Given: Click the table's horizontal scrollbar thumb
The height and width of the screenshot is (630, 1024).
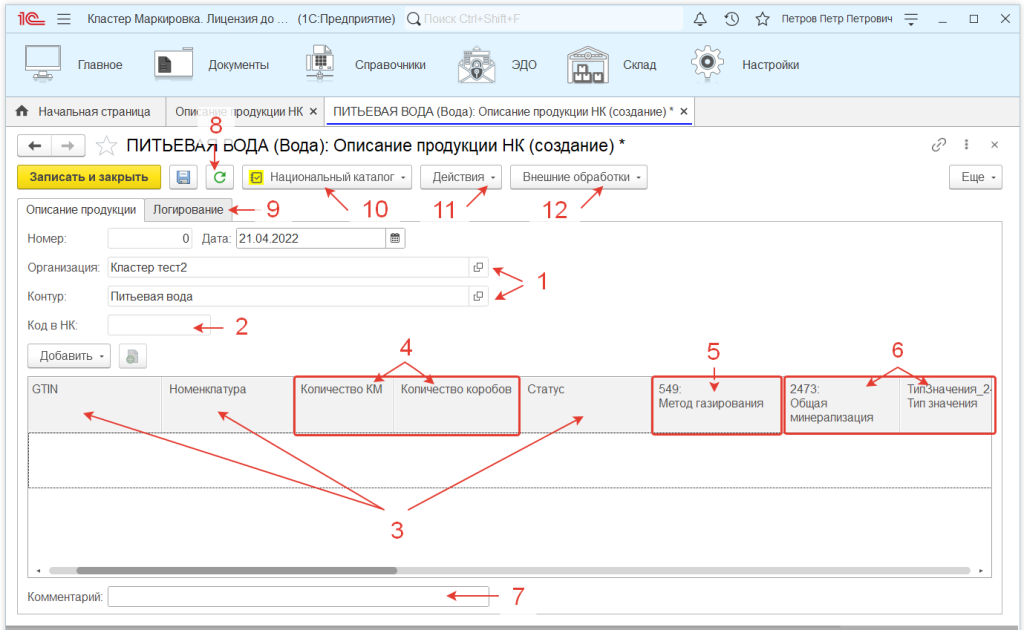Looking at the screenshot, I should pos(236,571).
